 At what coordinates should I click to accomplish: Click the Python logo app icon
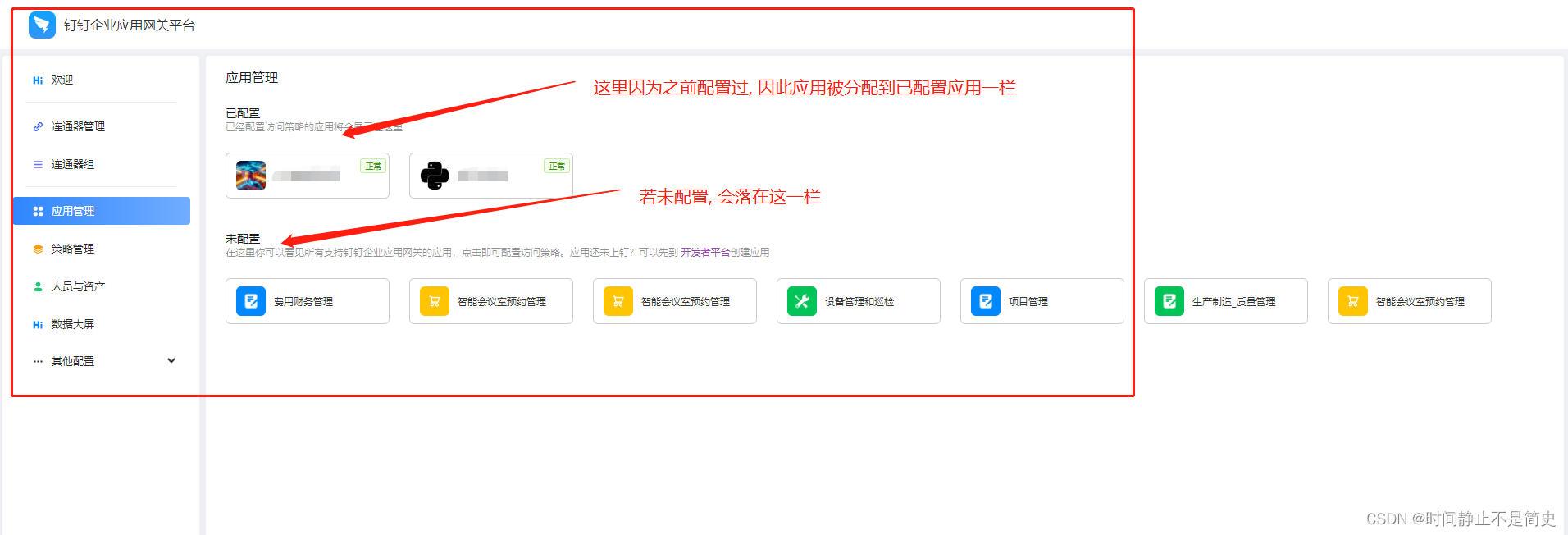435,176
